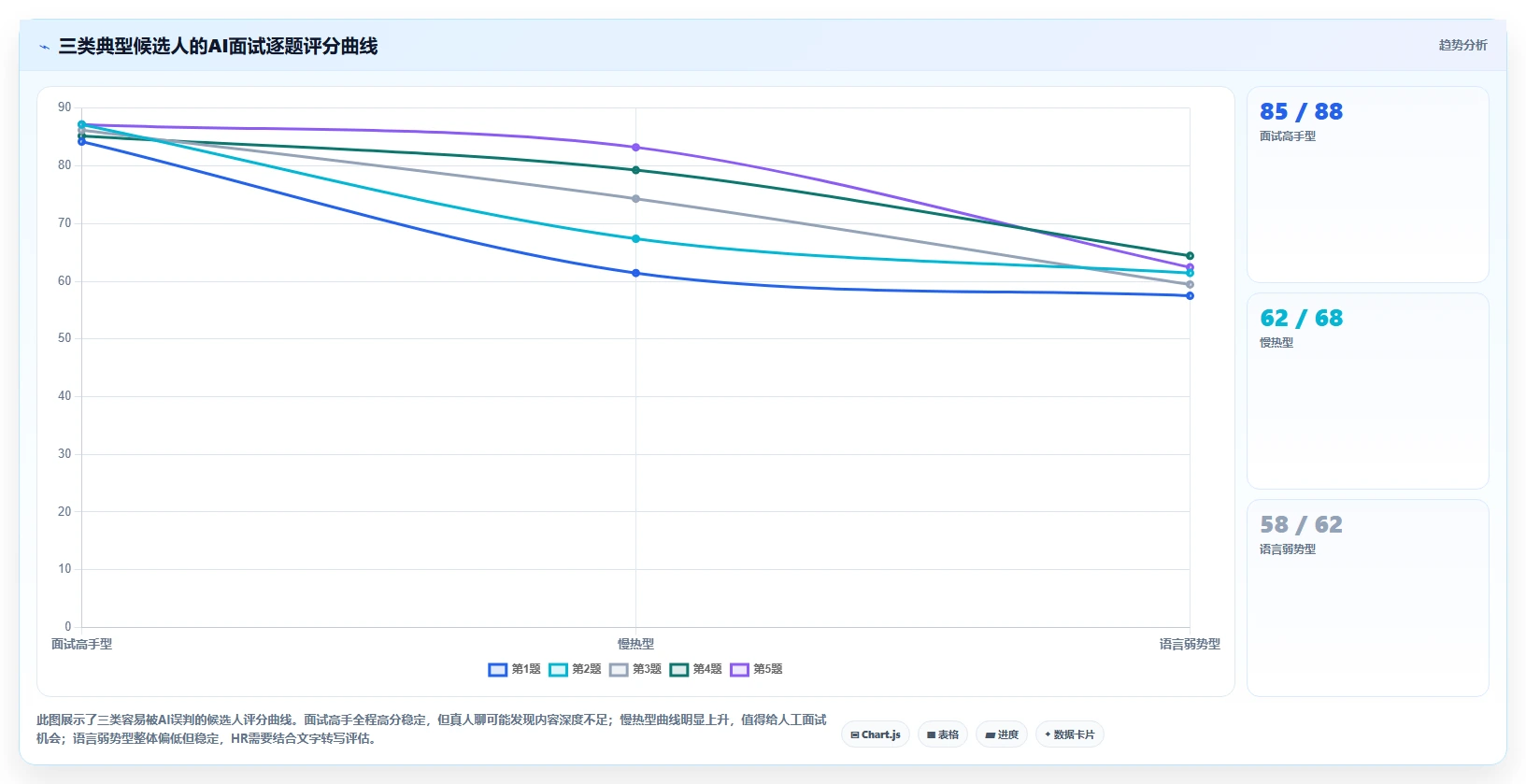Viewport: 1526px width, 784px height.
Task: Click the 表格 tag chip
Action: (x=943, y=734)
